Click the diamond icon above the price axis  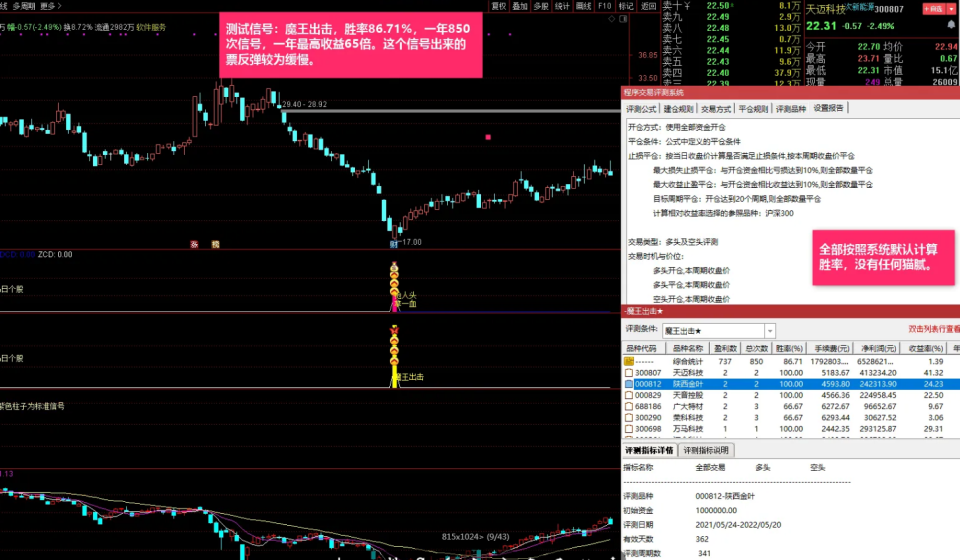pos(612,19)
